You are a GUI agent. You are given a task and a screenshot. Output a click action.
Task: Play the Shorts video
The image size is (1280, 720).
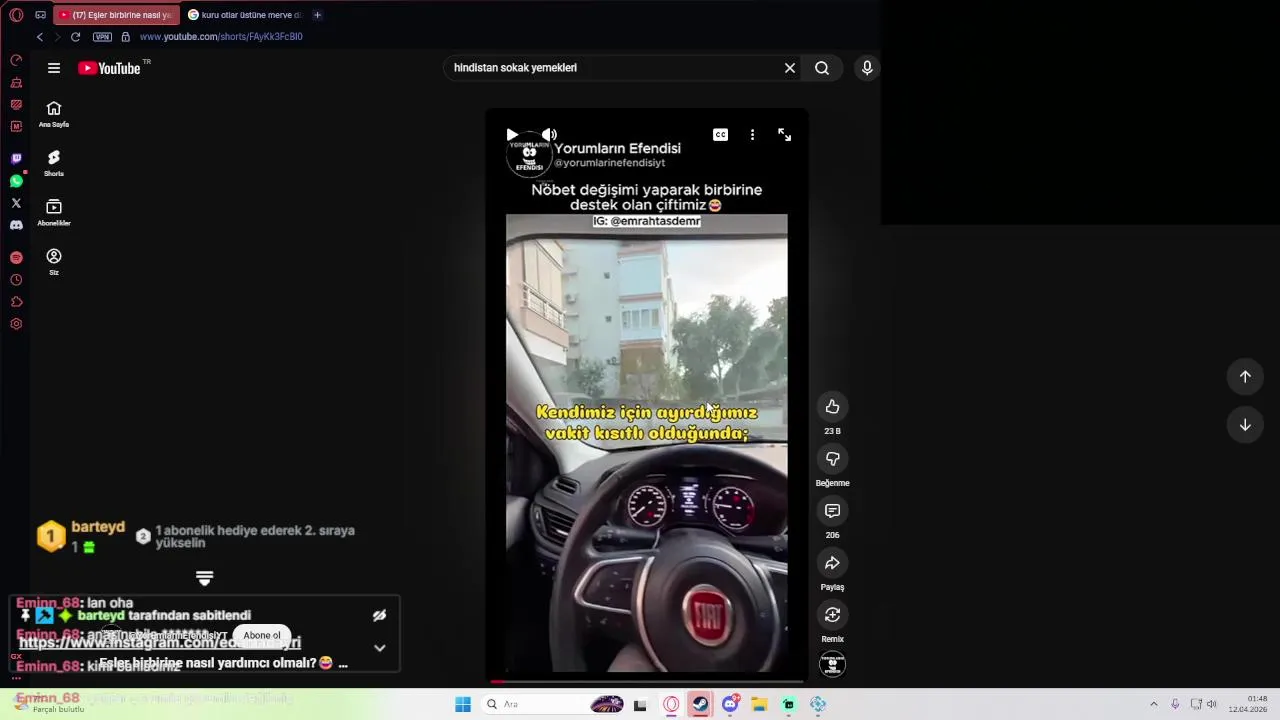tap(512, 135)
